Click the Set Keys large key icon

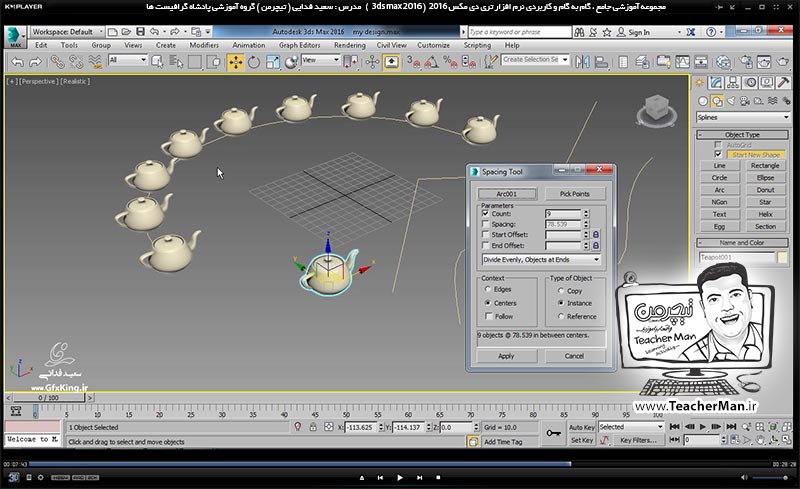point(554,433)
